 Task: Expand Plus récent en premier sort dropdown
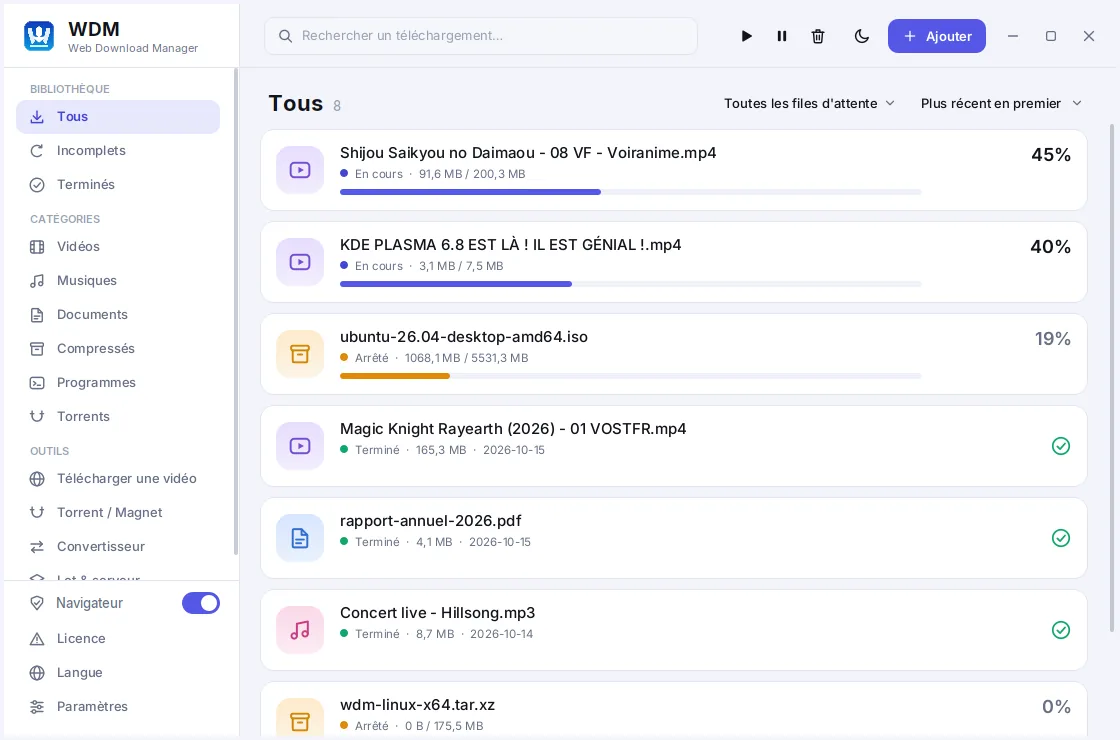tap(1001, 104)
